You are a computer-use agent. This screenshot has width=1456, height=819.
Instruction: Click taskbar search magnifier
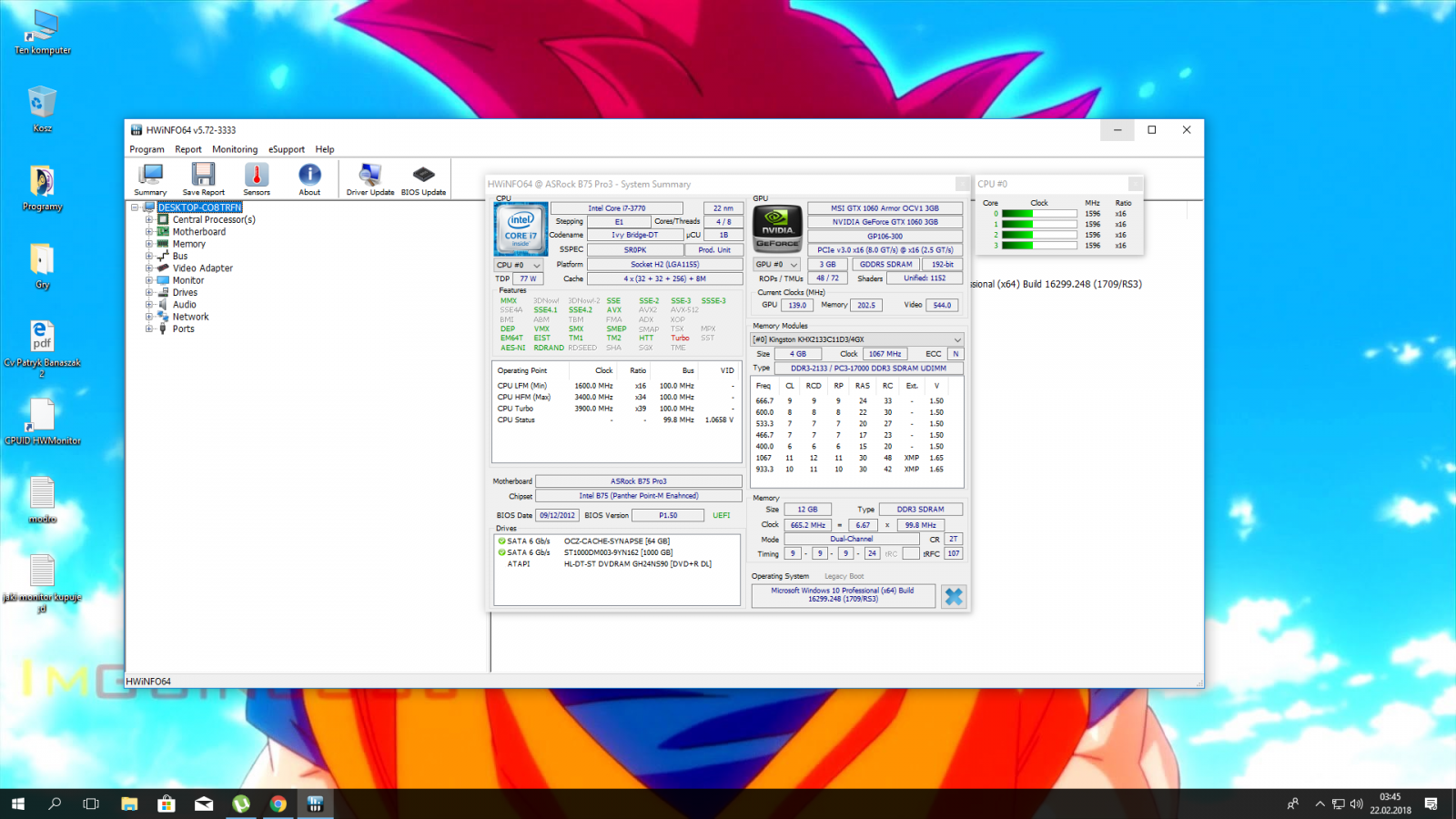(x=55, y=804)
